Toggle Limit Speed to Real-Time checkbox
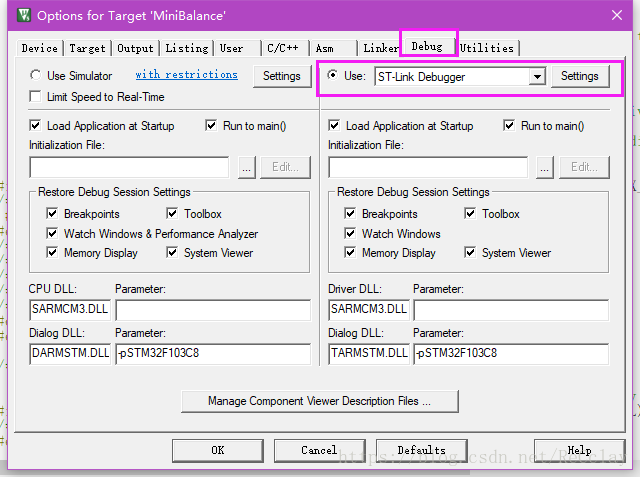The width and height of the screenshot is (640, 477). [x=36, y=97]
